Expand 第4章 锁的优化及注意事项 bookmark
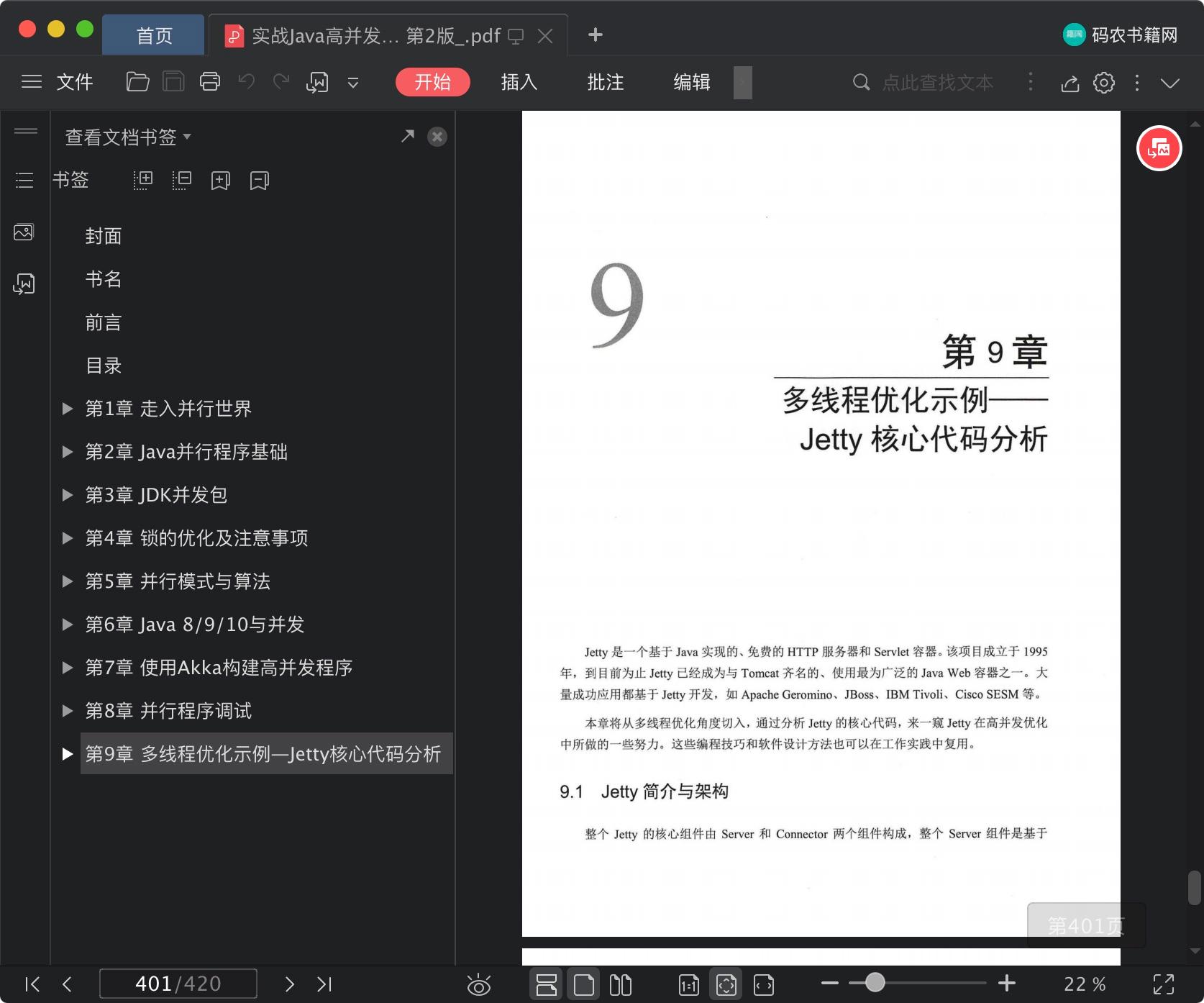The height and width of the screenshot is (1003, 1204). tap(68, 538)
